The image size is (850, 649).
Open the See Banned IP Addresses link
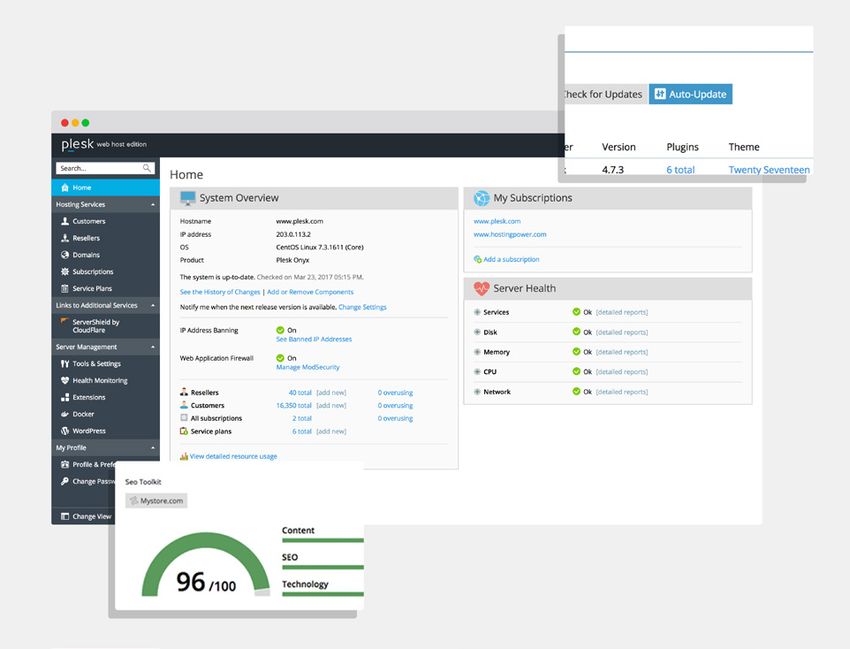(314, 339)
